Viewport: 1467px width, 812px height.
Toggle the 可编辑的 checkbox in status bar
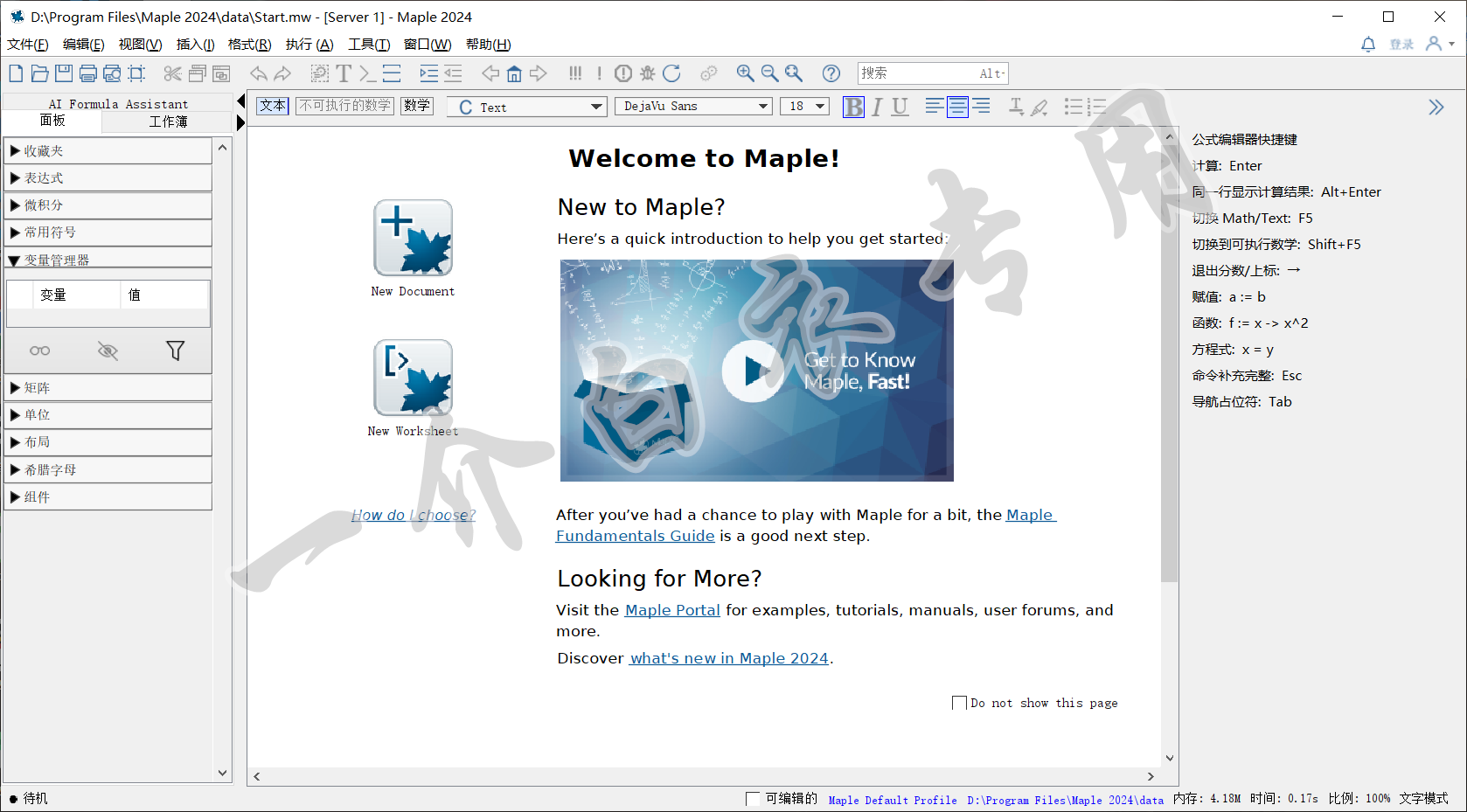(x=753, y=798)
